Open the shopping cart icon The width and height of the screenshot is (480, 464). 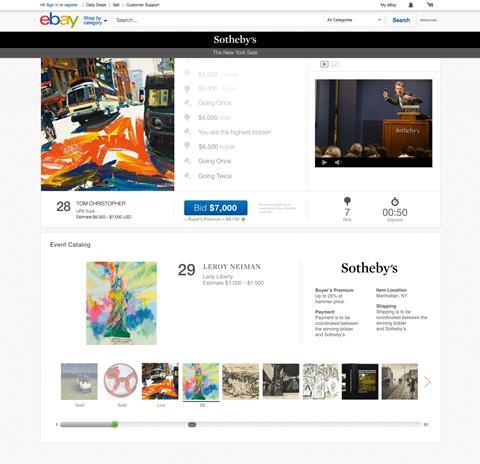pyautogui.click(x=430, y=5)
